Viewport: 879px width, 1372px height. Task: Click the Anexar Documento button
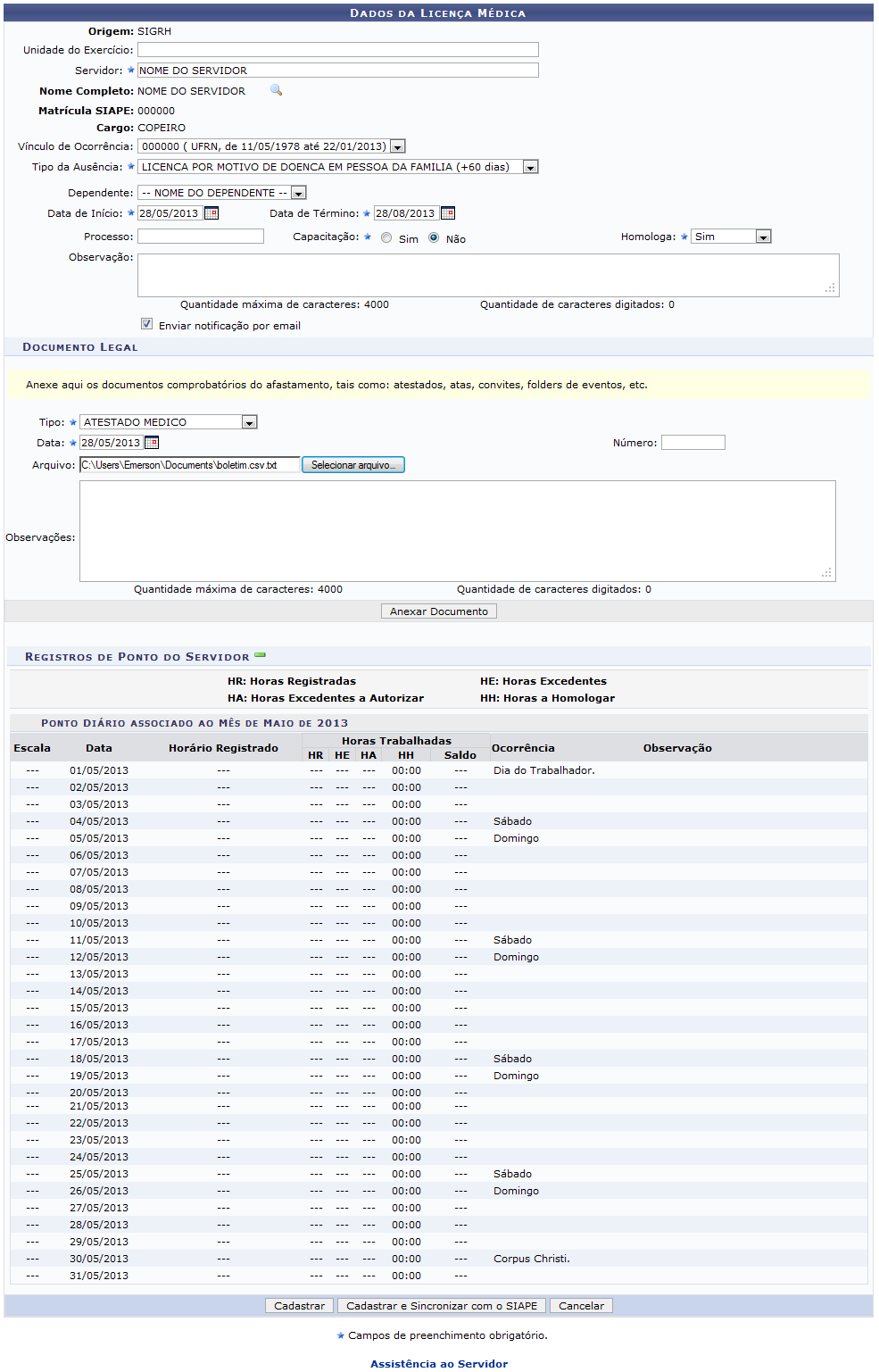point(439,611)
